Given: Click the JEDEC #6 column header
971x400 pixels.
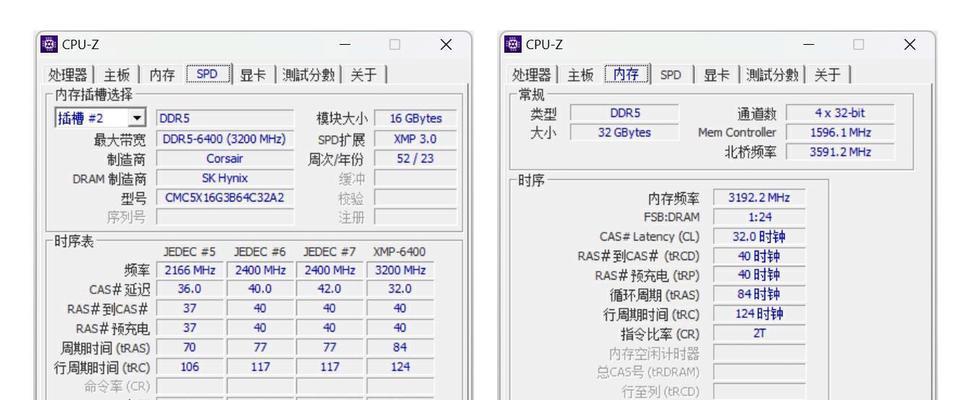Looking at the screenshot, I should coord(259,252).
